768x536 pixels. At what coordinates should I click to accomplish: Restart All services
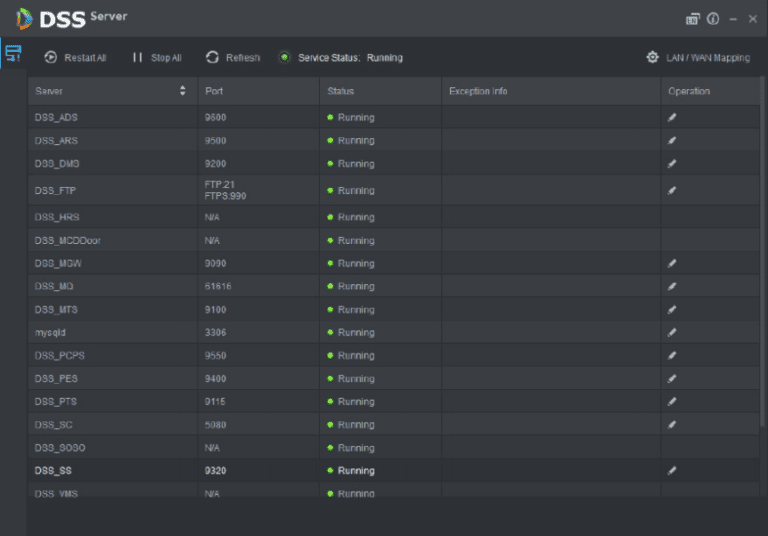click(x=75, y=58)
